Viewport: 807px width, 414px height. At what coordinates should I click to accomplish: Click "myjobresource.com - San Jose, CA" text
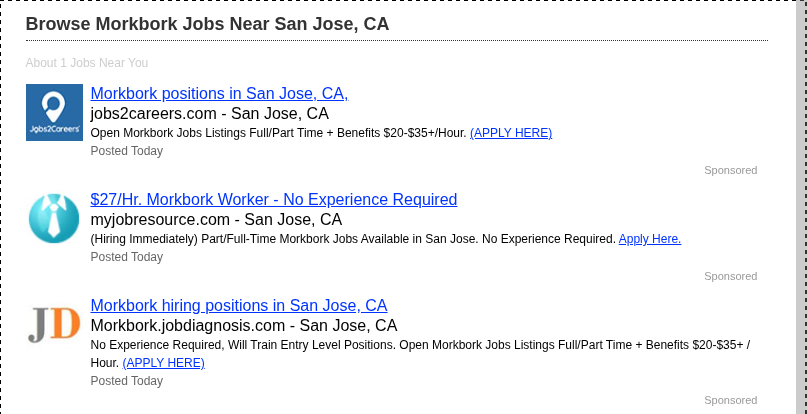216,220
